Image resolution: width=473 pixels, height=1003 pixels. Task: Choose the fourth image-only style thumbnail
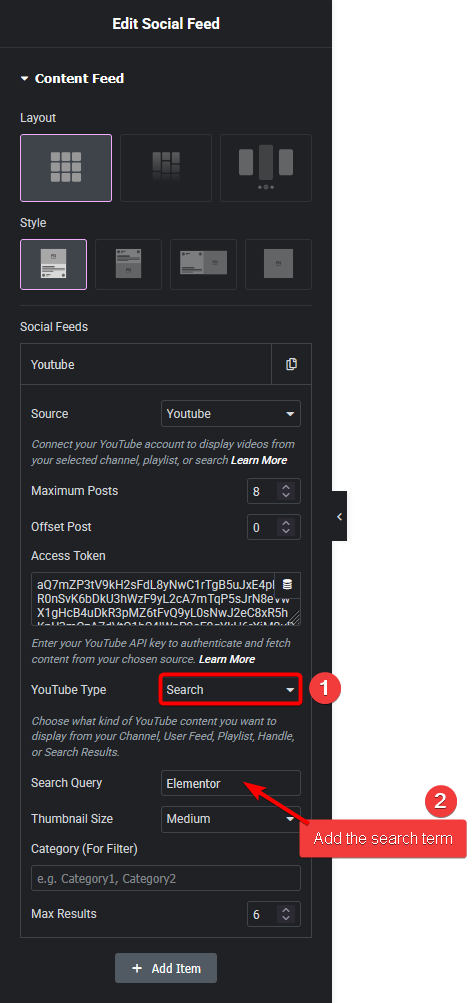click(278, 264)
